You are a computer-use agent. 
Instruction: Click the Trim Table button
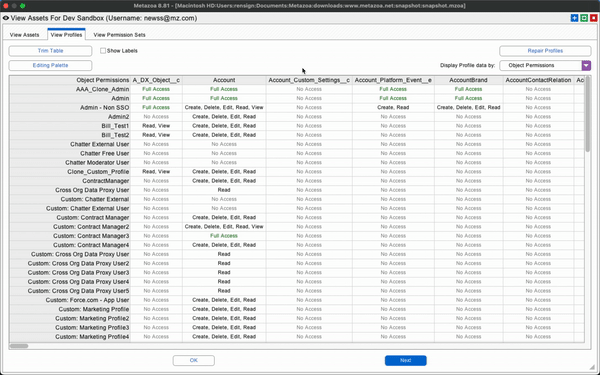pyautogui.click(x=50, y=51)
